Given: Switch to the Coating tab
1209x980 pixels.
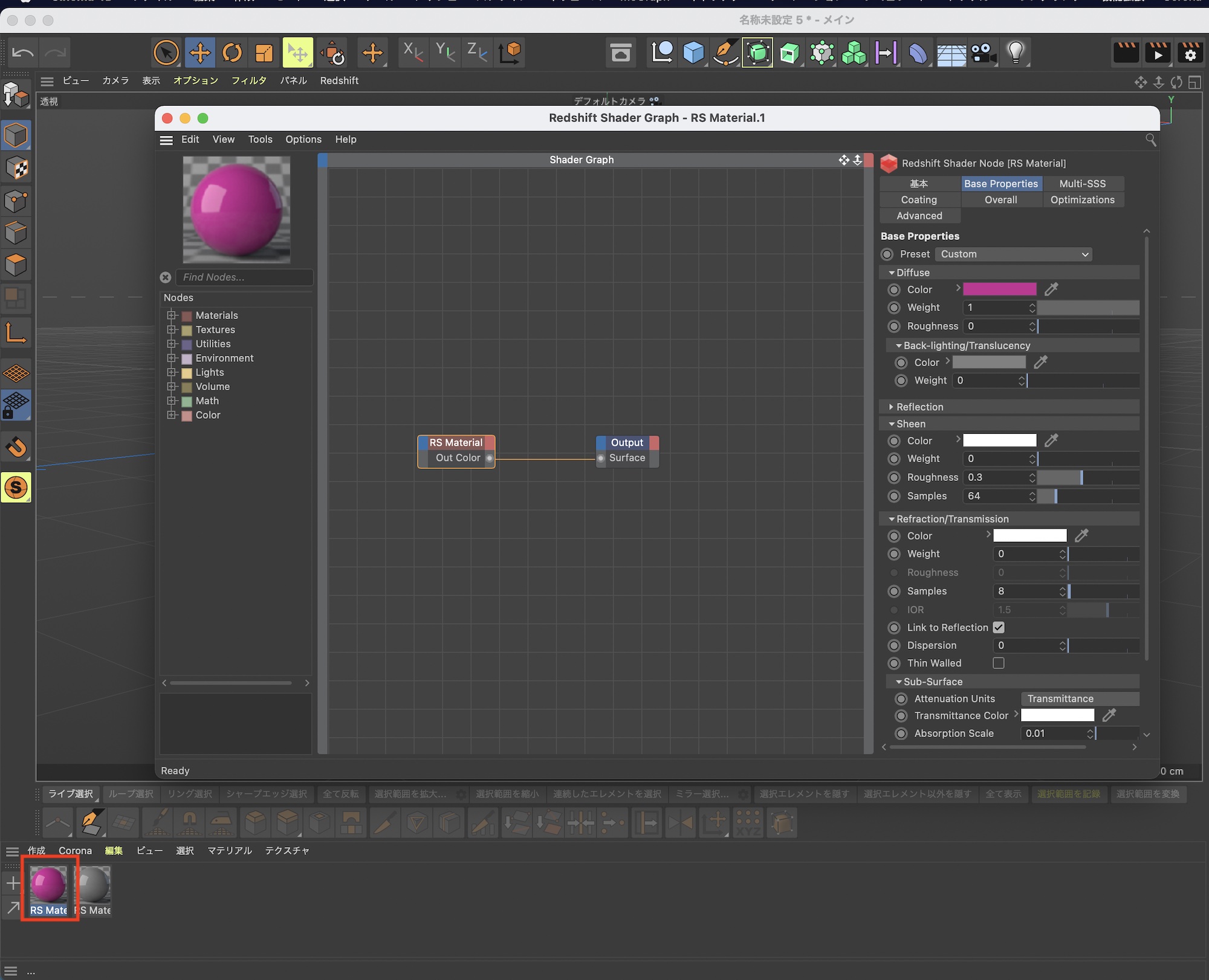Looking at the screenshot, I should click(x=919, y=200).
